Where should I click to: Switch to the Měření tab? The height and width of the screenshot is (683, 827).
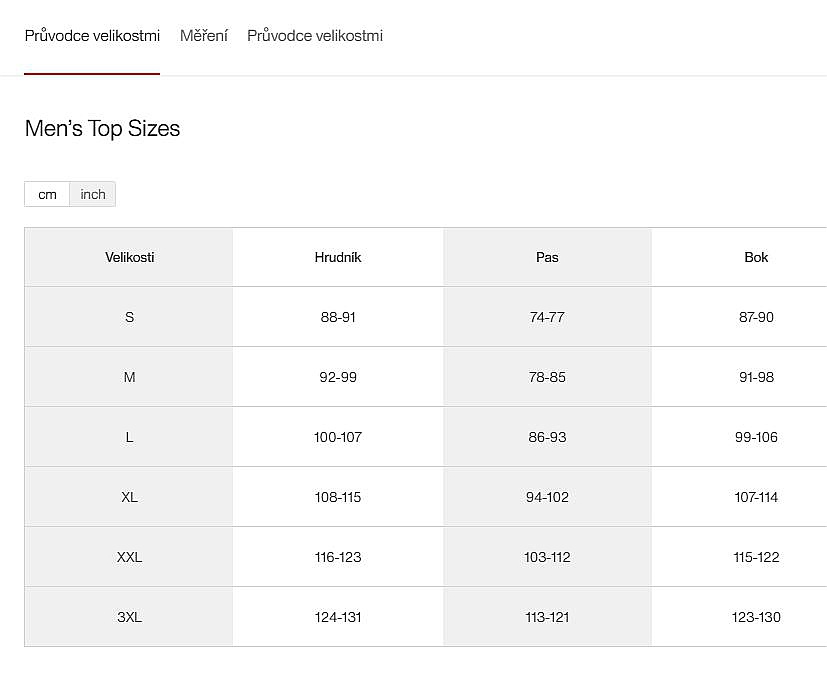tap(203, 36)
